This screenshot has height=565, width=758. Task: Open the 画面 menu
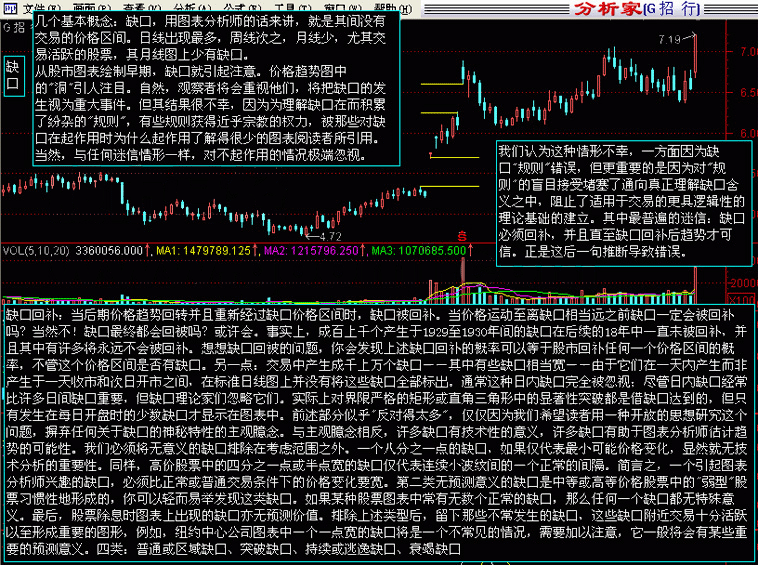[91, 8]
